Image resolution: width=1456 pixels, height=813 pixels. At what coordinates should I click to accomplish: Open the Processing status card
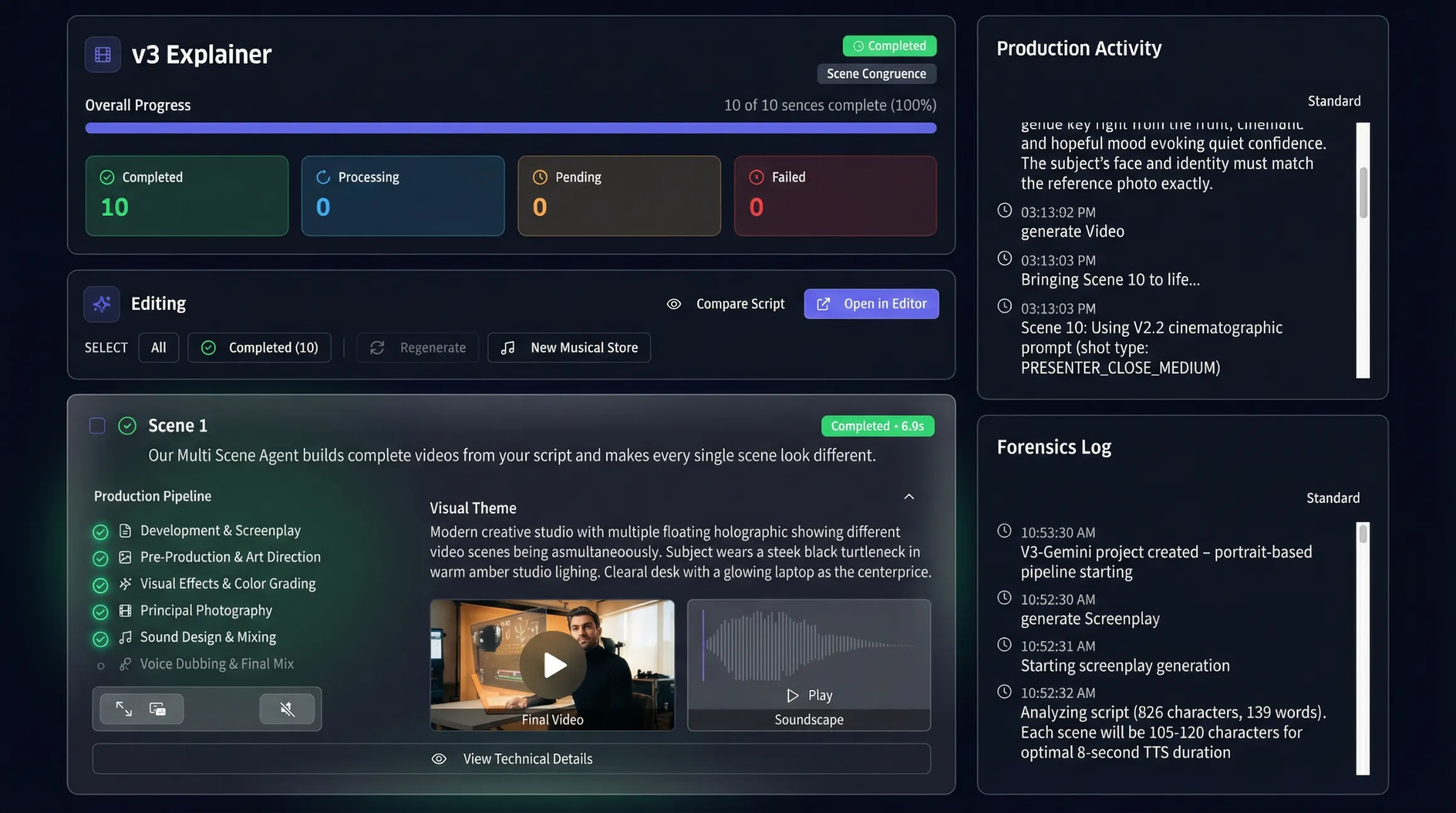(403, 196)
